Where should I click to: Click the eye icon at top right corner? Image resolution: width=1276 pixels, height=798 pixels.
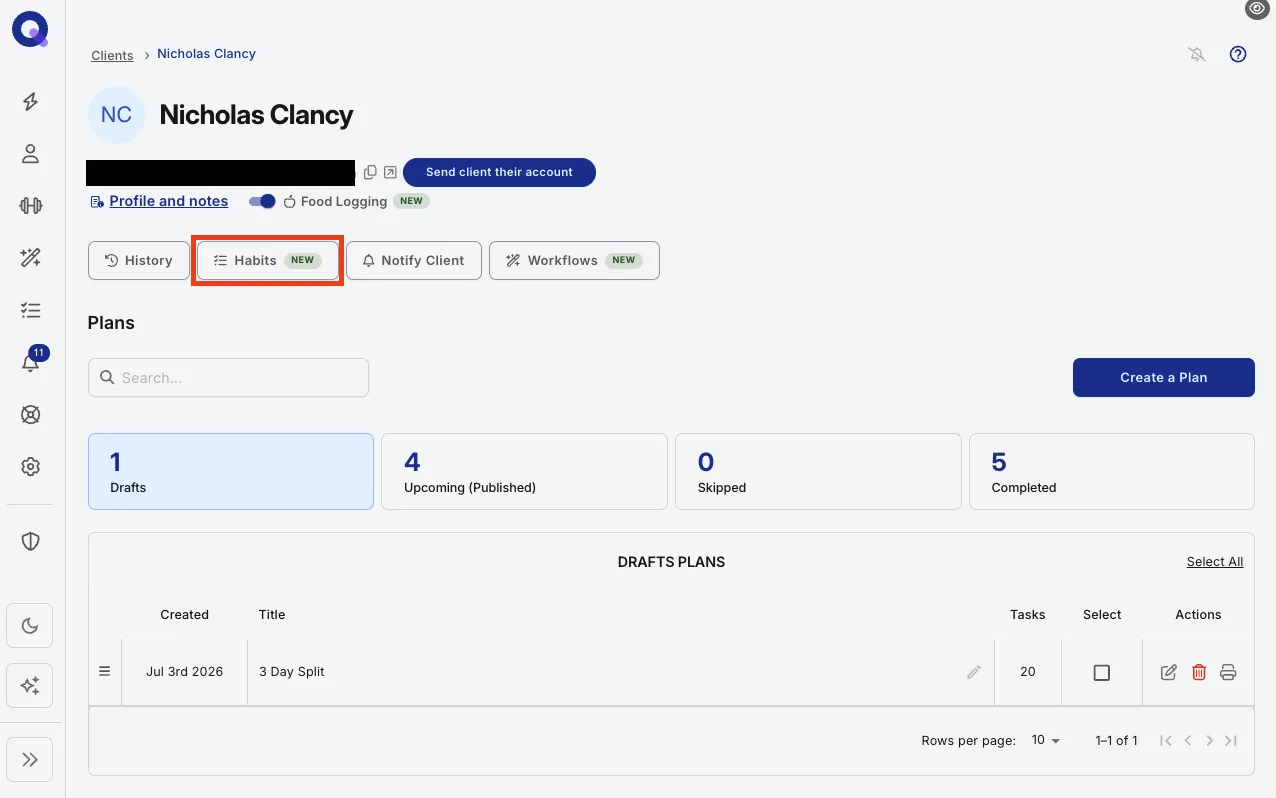(x=1257, y=8)
